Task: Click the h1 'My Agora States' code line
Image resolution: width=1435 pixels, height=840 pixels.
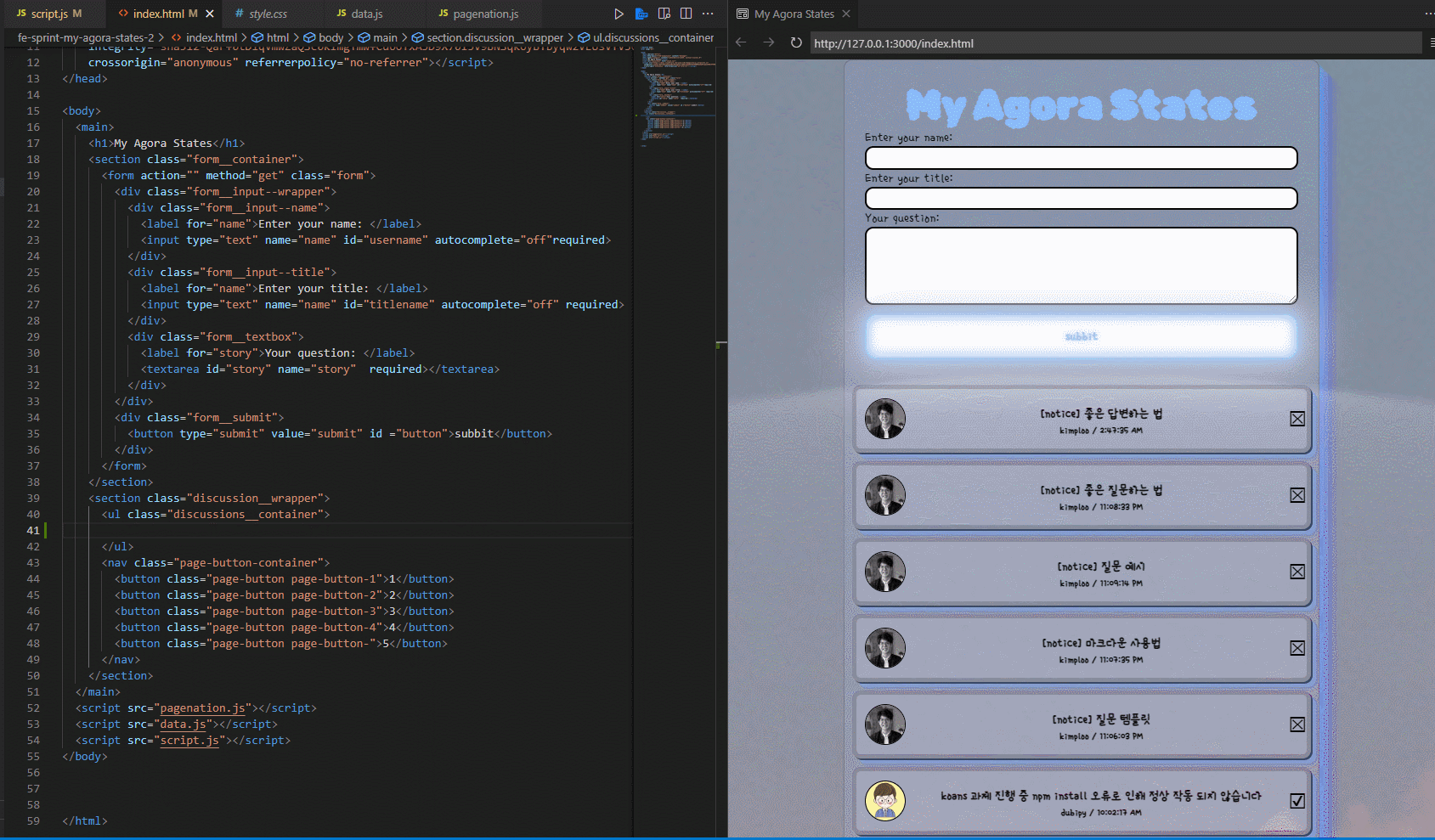Action: pyautogui.click(x=167, y=144)
